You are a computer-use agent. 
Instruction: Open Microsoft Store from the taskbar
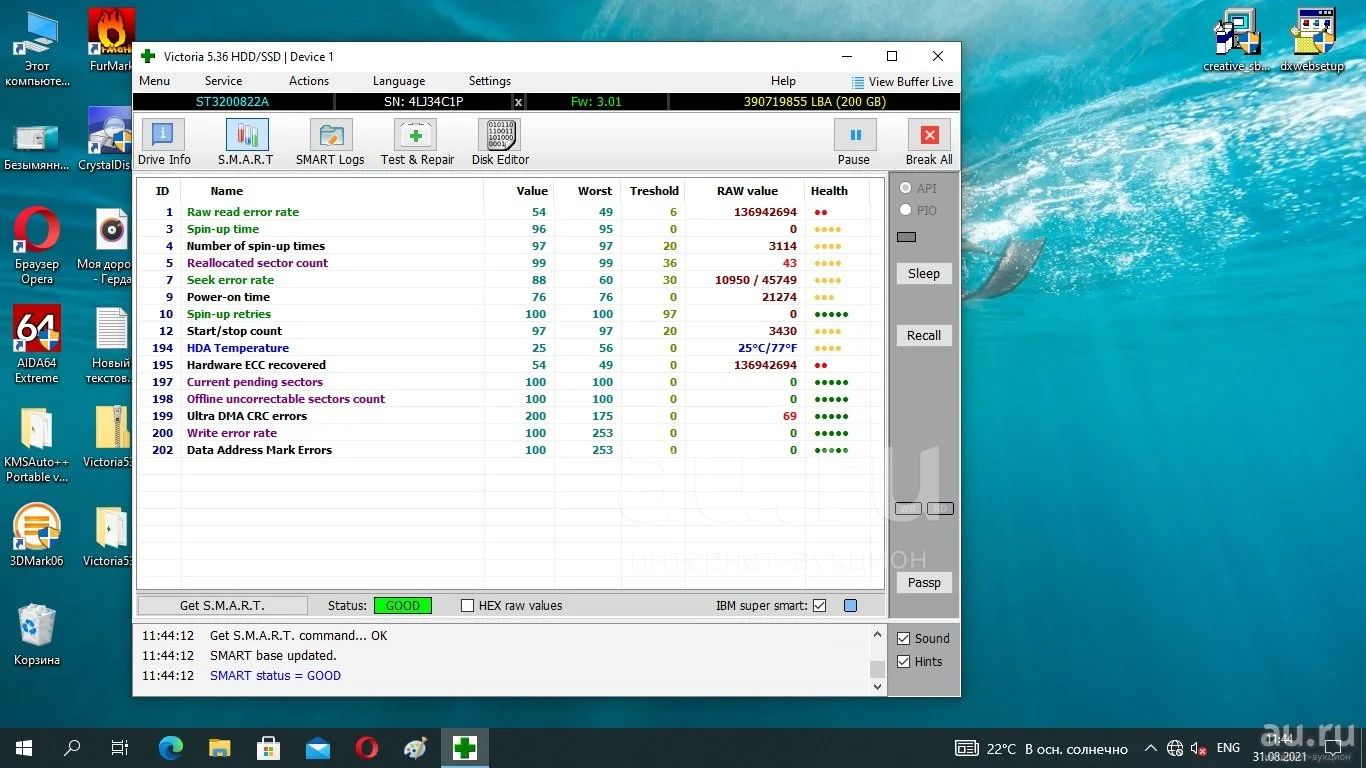coord(269,747)
